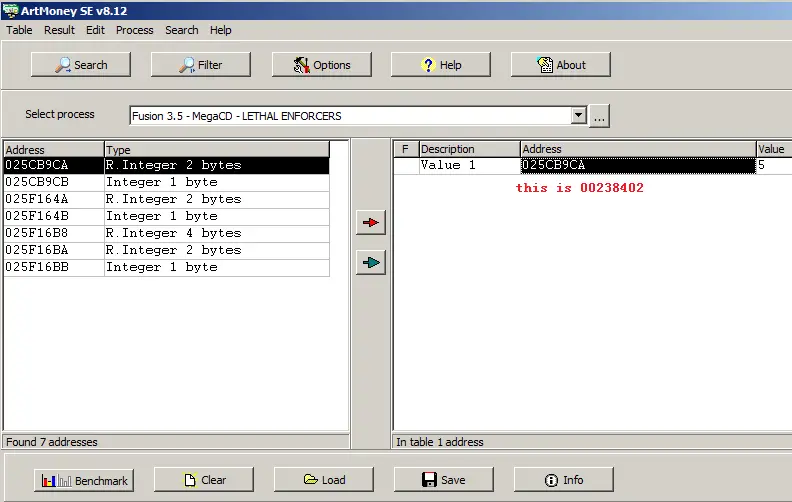This screenshot has height=502, width=792.
Task: Click the Filter button
Action: 201,65
